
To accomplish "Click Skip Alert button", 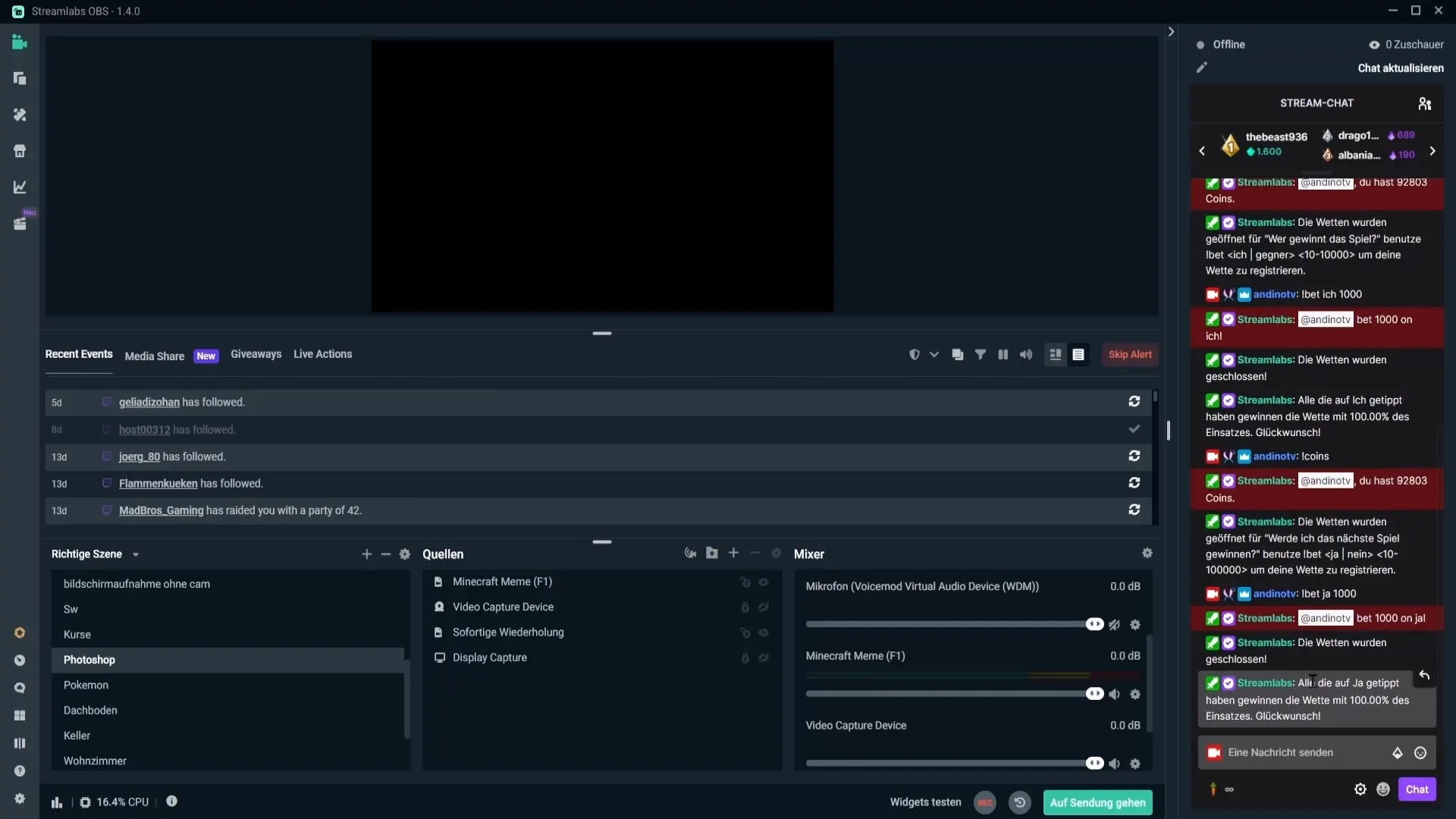I will [1130, 355].
